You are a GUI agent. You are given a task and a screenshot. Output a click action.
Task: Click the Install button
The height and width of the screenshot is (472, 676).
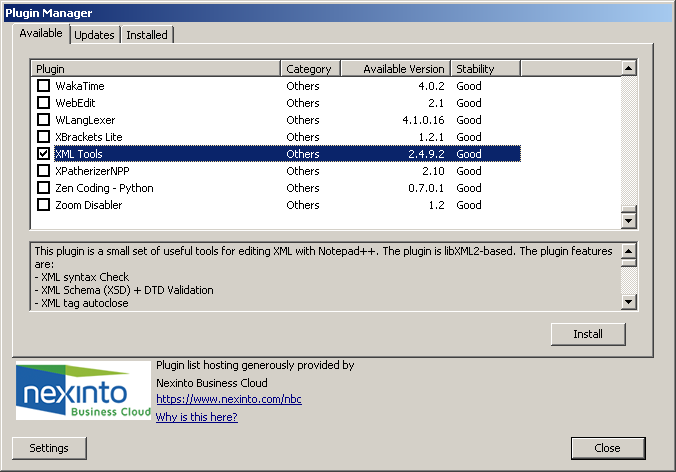pos(588,334)
